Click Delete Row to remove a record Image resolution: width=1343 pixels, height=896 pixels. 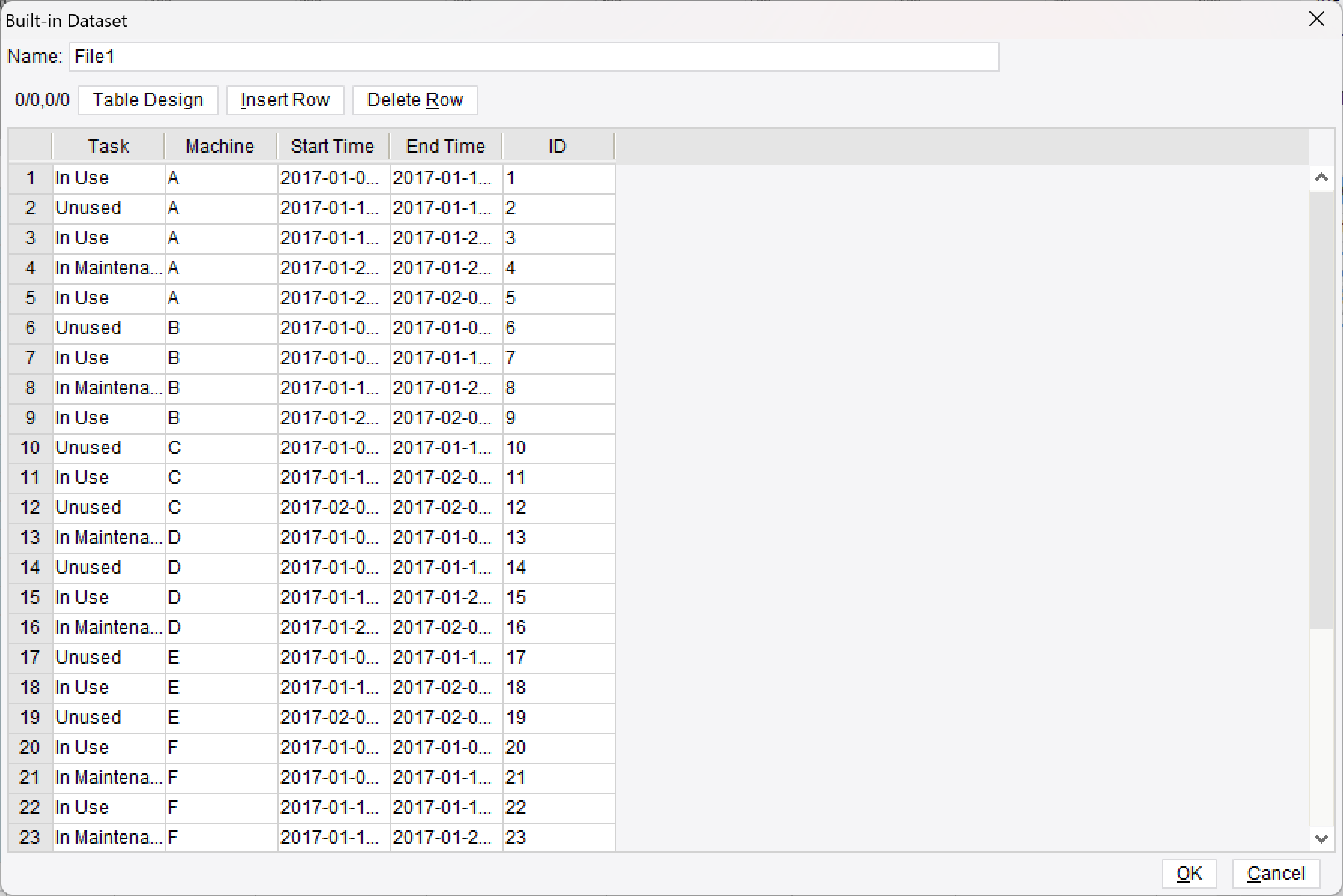pos(414,100)
